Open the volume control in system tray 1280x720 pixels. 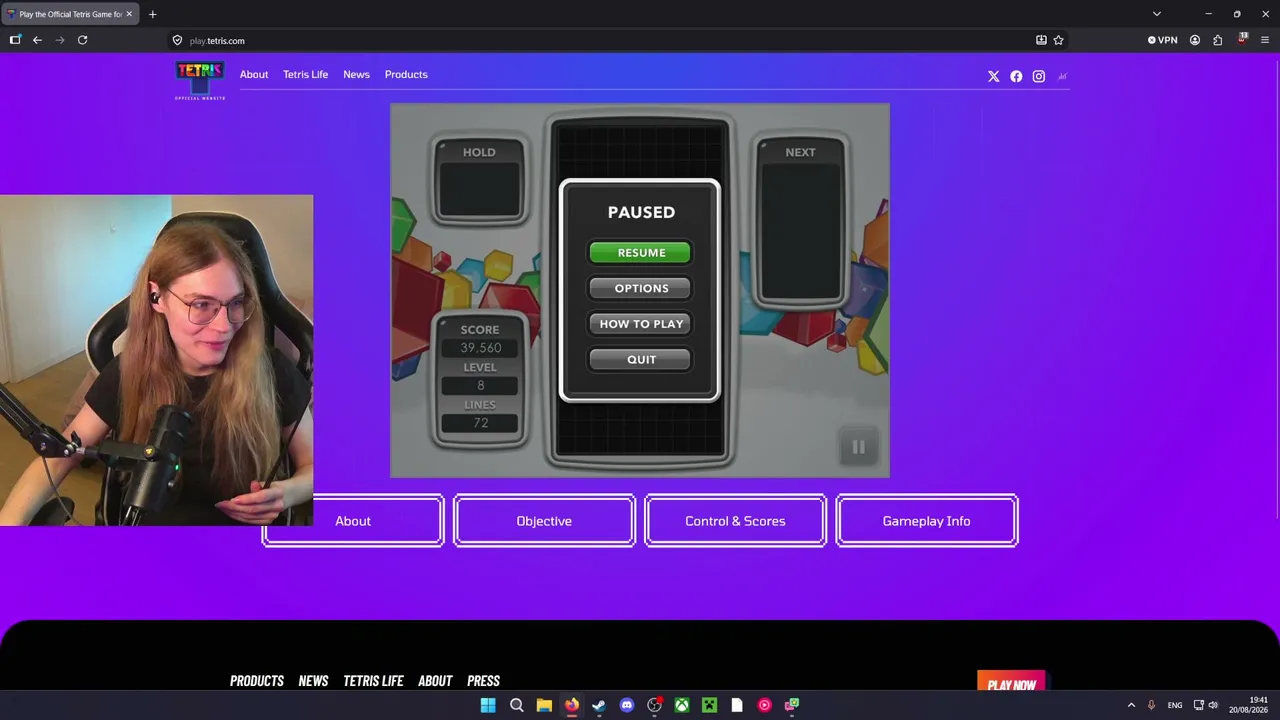(x=1213, y=705)
